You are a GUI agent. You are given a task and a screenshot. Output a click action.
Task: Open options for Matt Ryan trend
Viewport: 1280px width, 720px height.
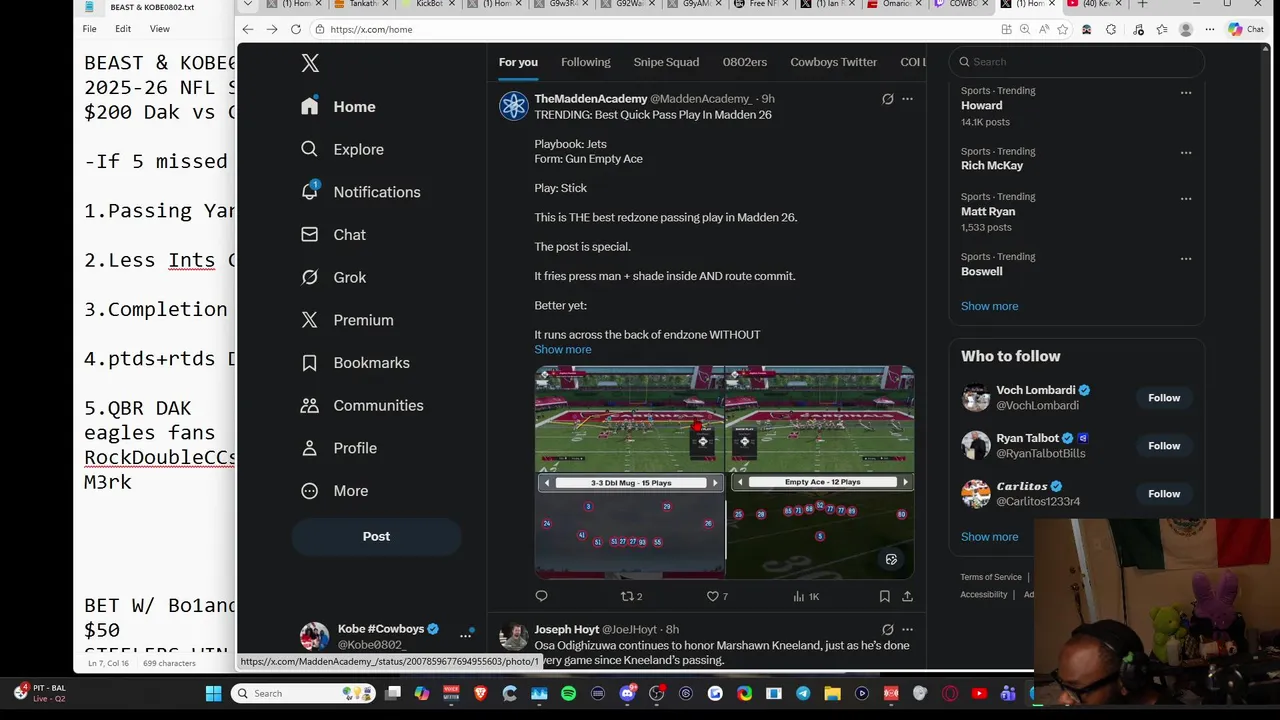[1186, 199]
